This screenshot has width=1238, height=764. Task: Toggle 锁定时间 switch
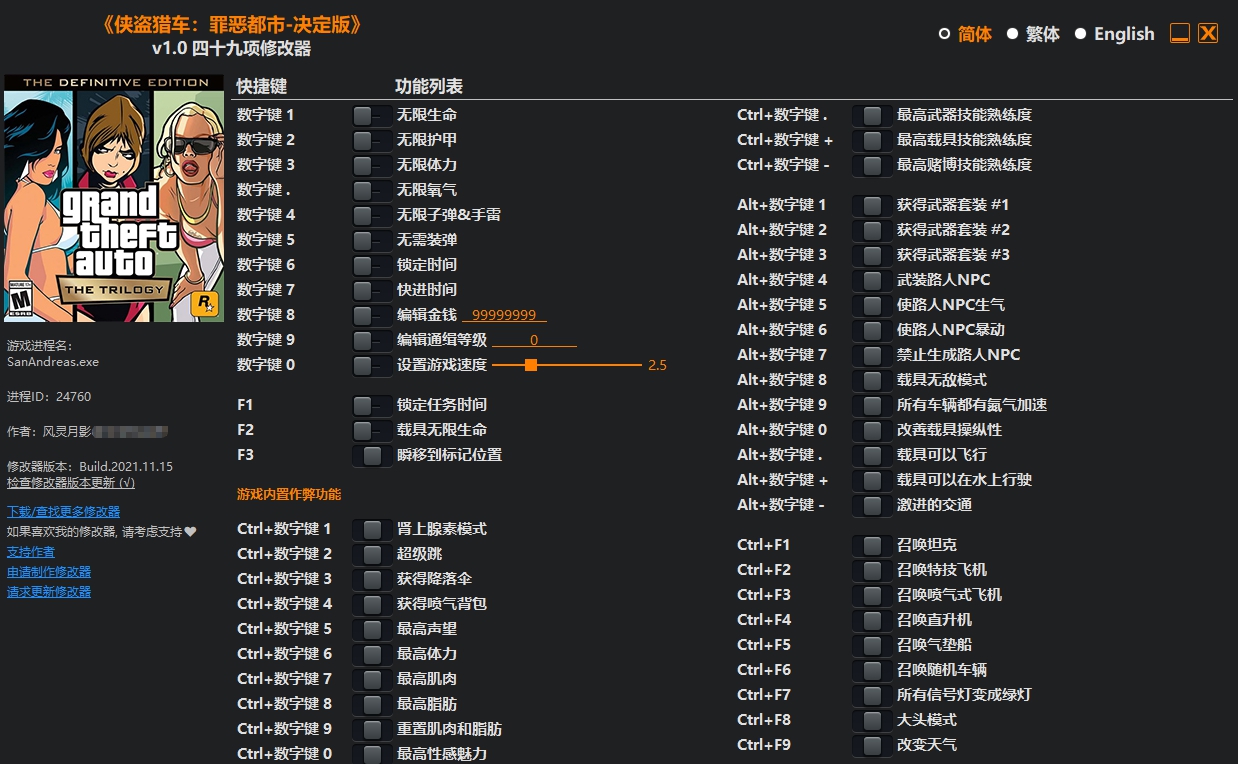372,265
